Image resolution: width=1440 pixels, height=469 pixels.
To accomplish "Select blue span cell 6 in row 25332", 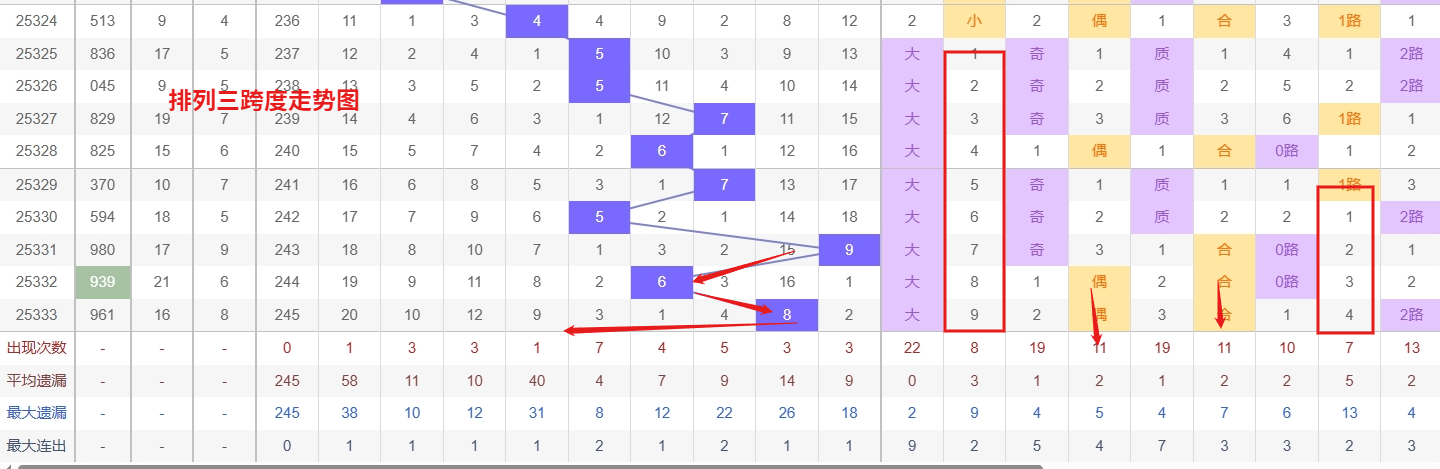I will click(x=662, y=282).
